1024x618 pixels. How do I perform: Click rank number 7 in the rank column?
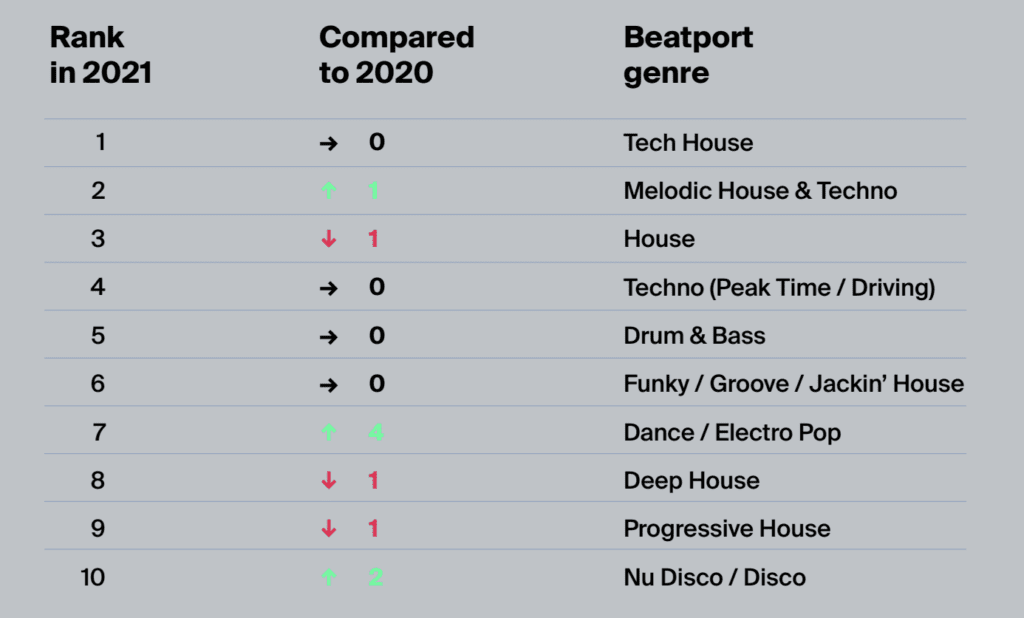(x=98, y=432)
